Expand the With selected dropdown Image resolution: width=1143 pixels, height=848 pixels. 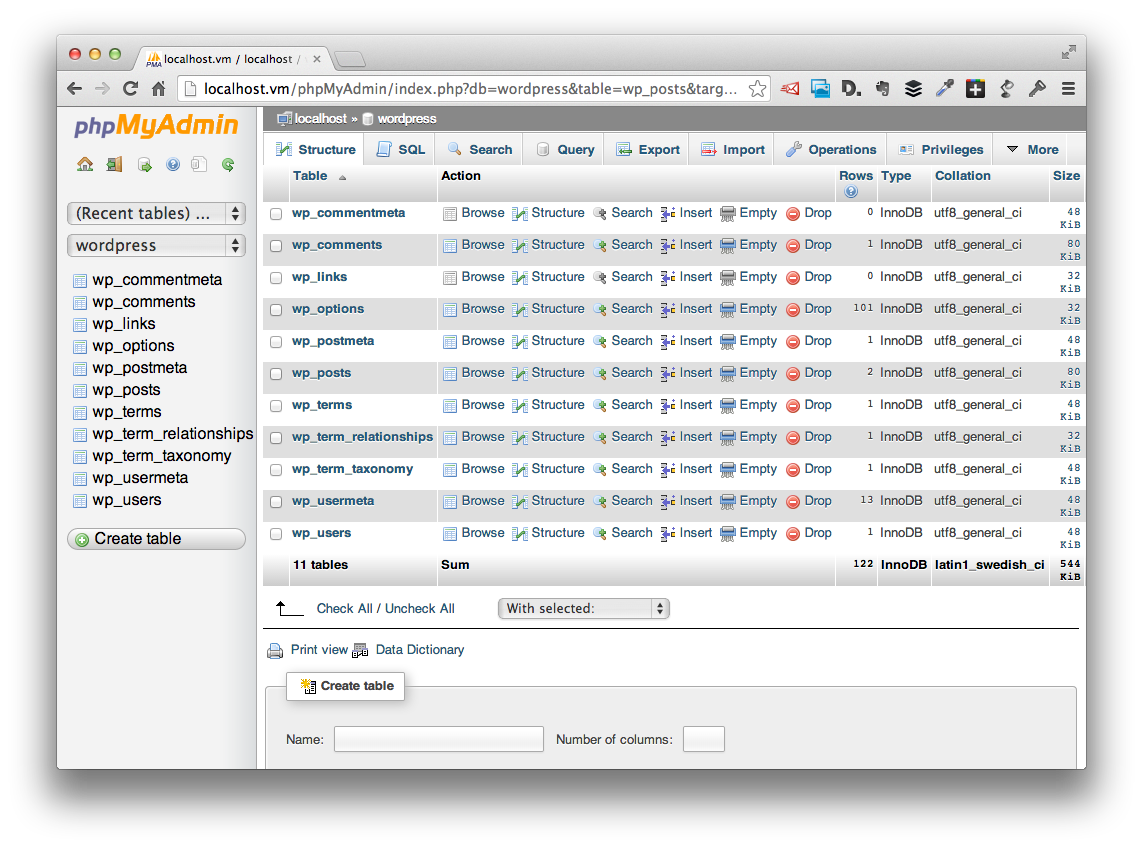point(583,608)
